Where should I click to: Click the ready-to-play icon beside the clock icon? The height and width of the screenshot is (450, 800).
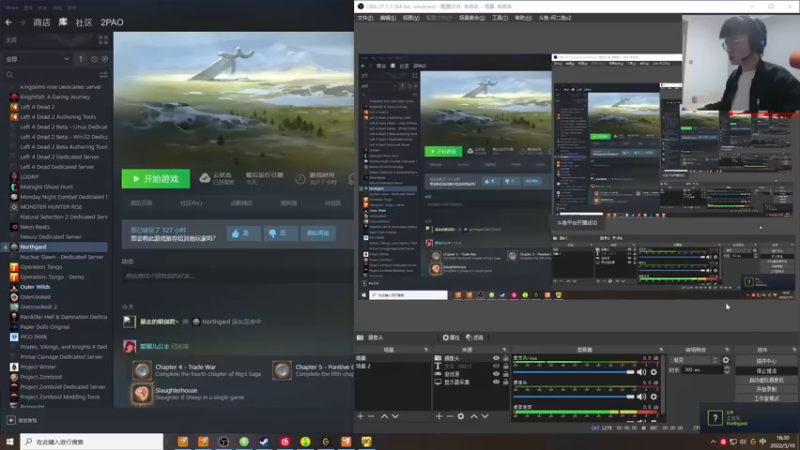point(105,59)
